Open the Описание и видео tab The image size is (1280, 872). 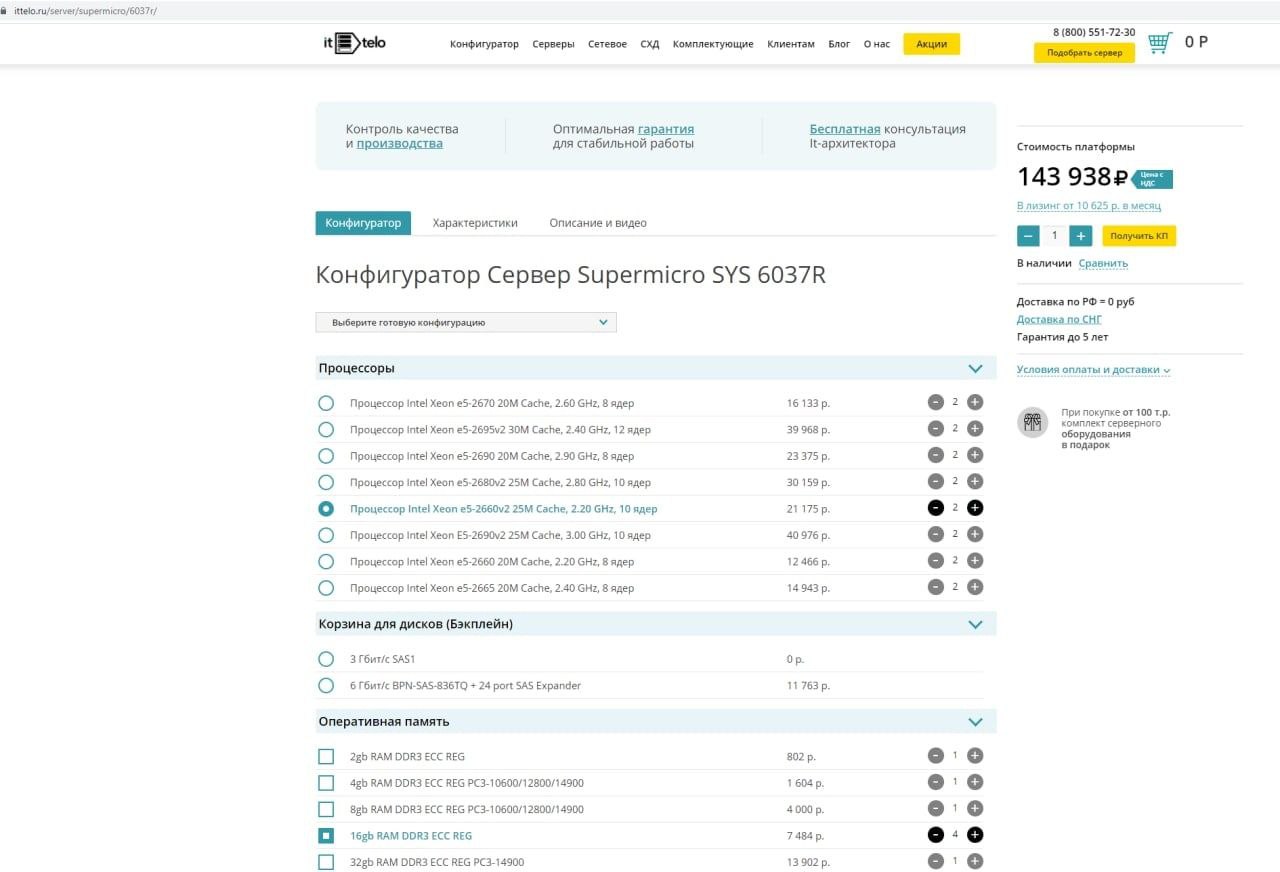pyautogui.click(x=598, y=223)
